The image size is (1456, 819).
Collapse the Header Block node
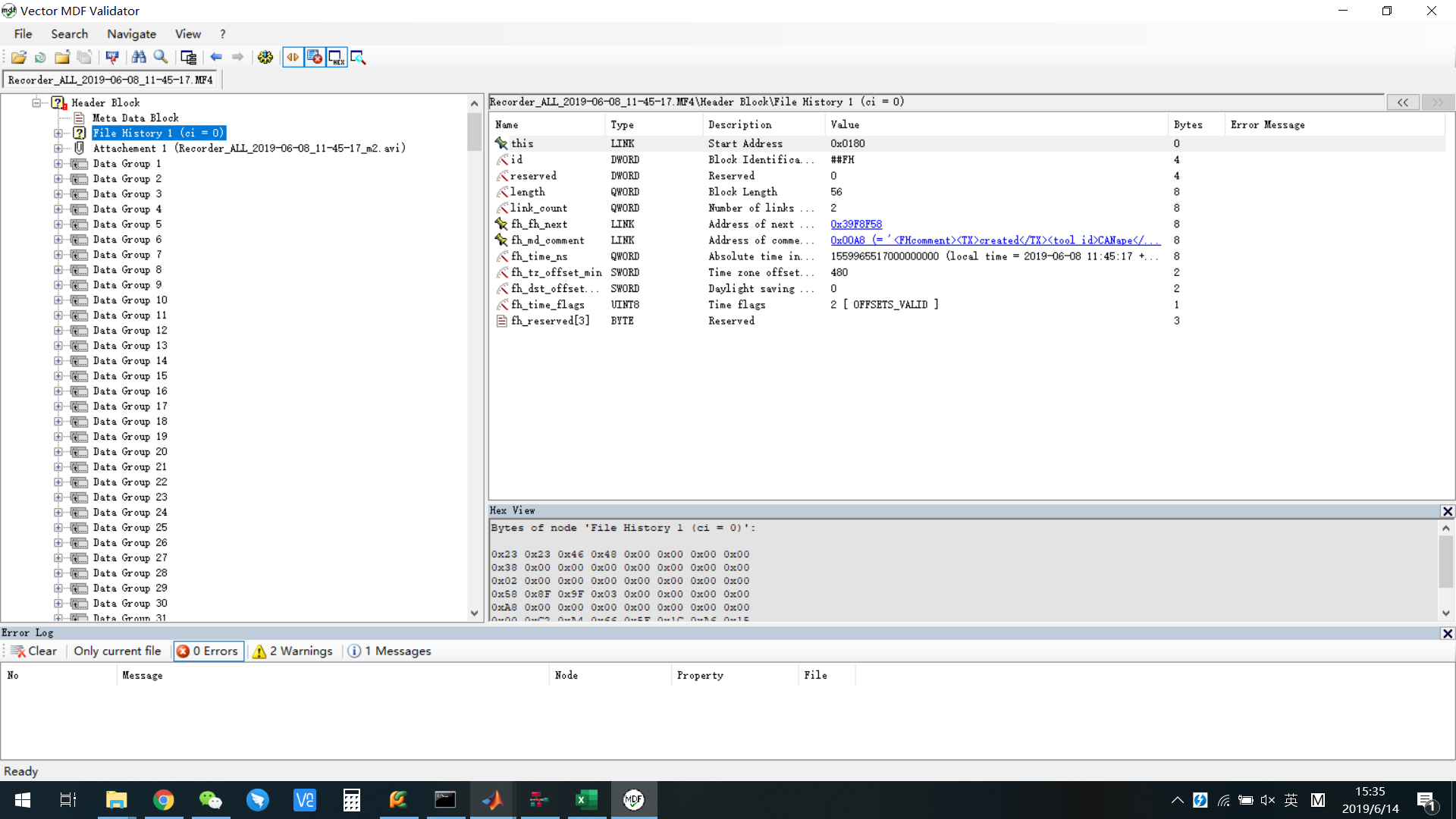pos(36,102)
